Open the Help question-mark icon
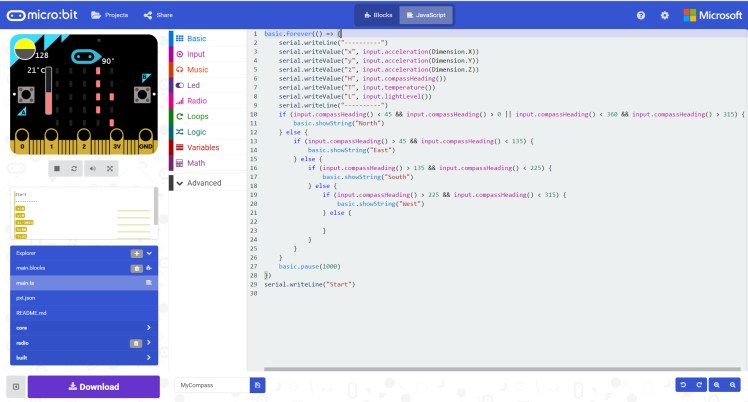 (641, 15)
